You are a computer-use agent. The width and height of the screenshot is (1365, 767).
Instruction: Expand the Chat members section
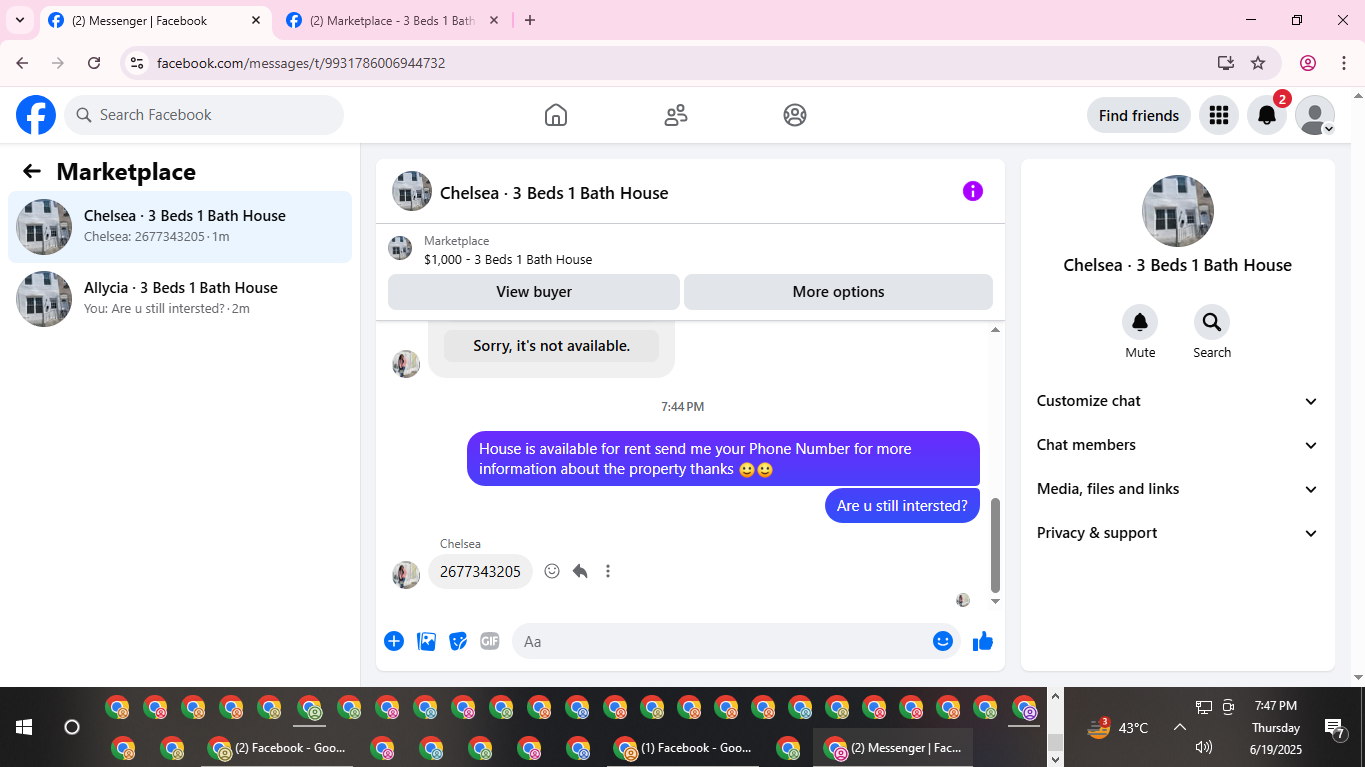click(x=1178, y=445)
